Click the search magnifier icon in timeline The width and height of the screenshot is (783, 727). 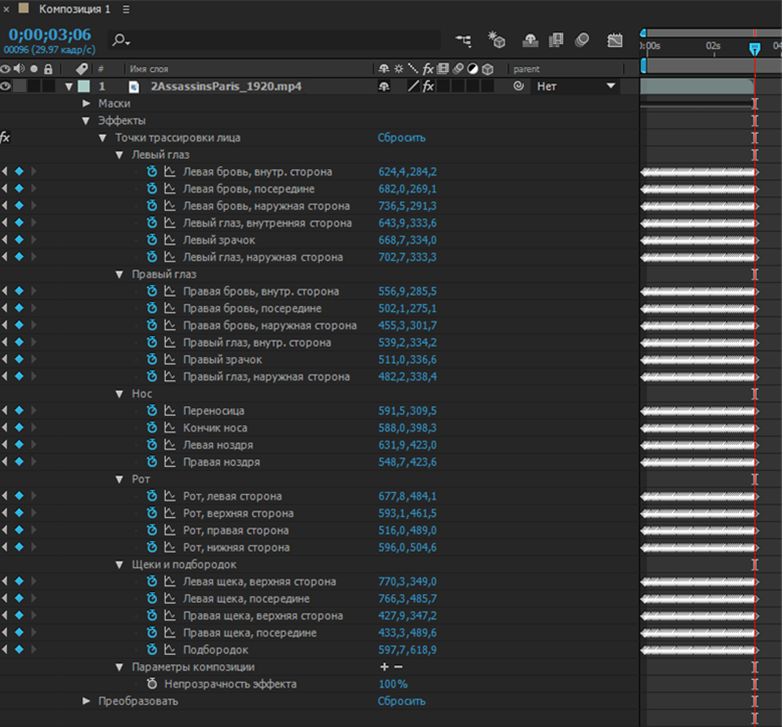point(120,41)
